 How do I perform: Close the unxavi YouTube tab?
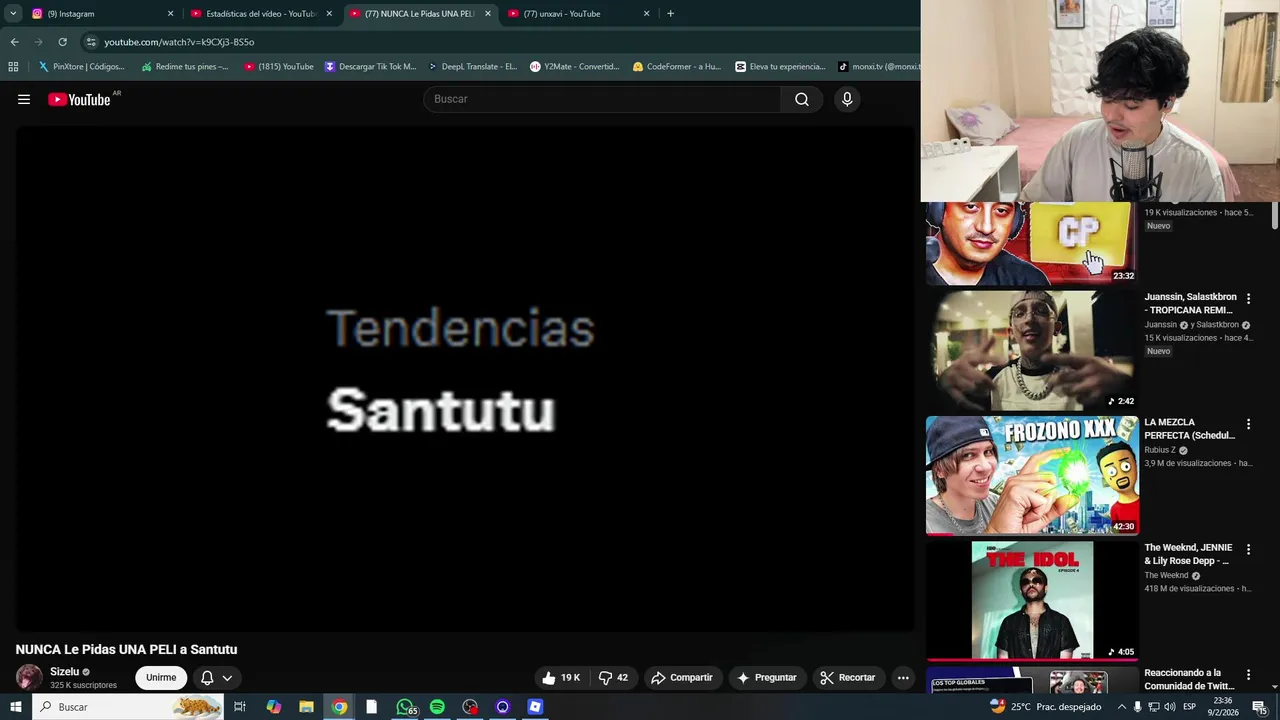[646, 14]
